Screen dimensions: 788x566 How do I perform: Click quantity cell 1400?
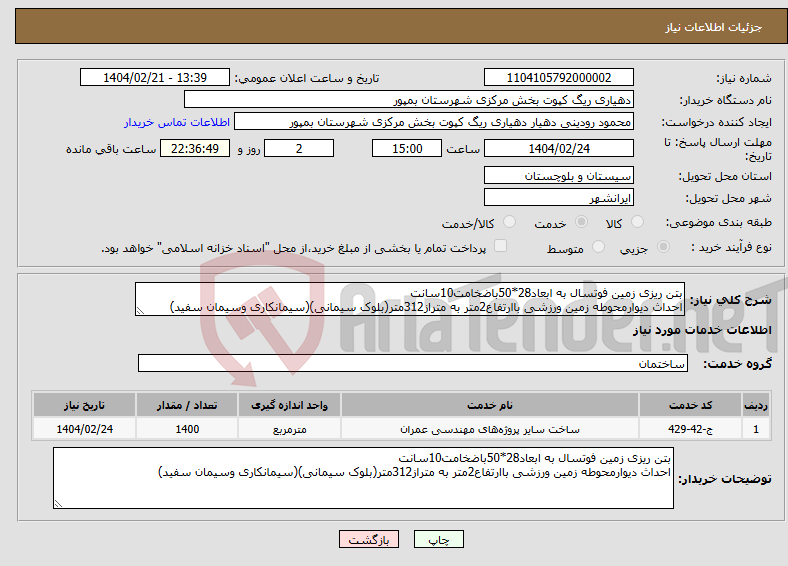pos(187,429)
